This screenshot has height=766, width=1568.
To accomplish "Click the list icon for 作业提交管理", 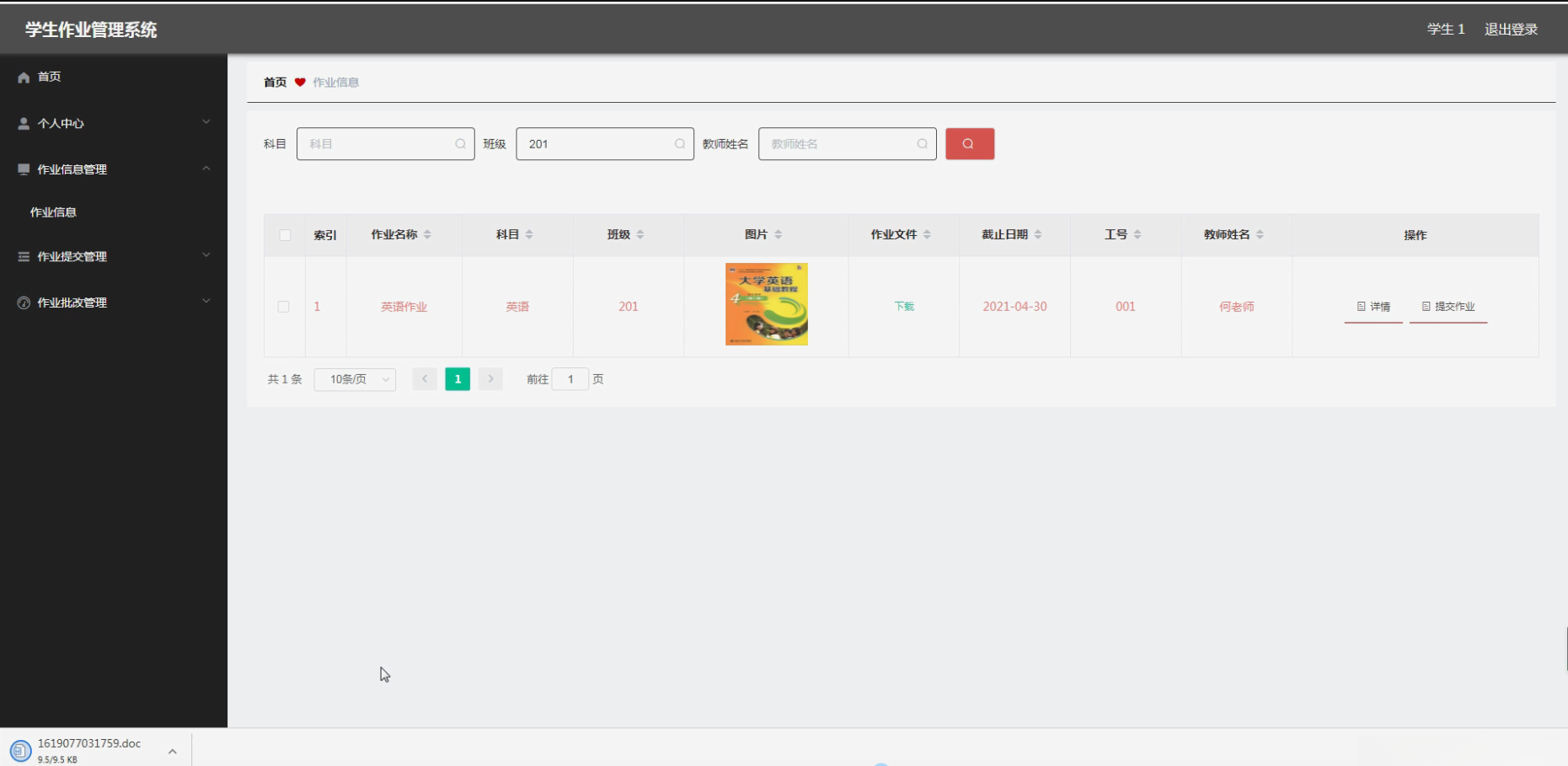I will pyautogui.click(x=24, y=256).
